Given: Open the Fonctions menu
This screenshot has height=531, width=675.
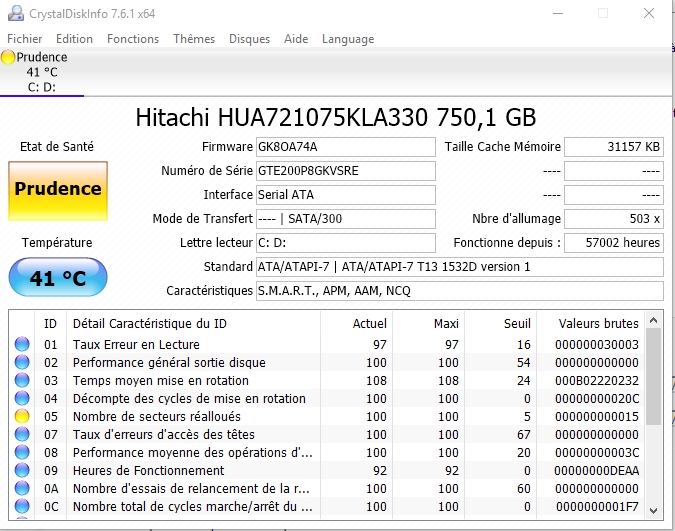Looking at the screenshot, I should click(133, 39).
